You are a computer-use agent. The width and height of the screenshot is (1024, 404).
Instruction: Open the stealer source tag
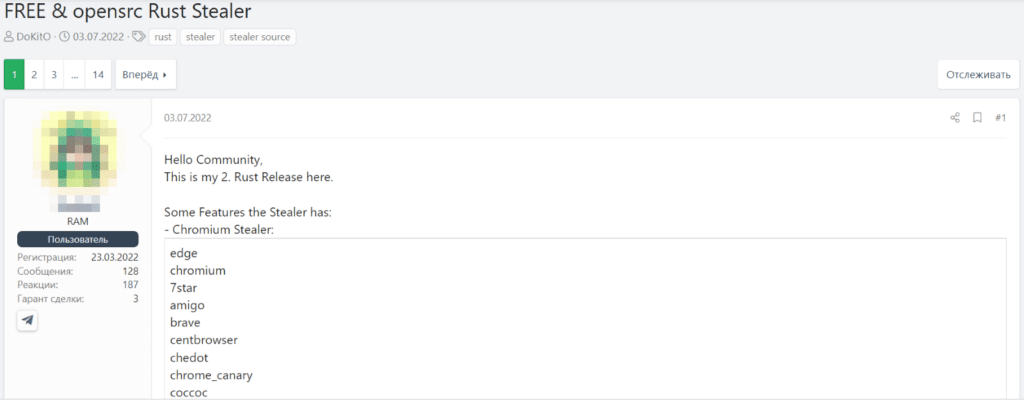tap(260, 37)
